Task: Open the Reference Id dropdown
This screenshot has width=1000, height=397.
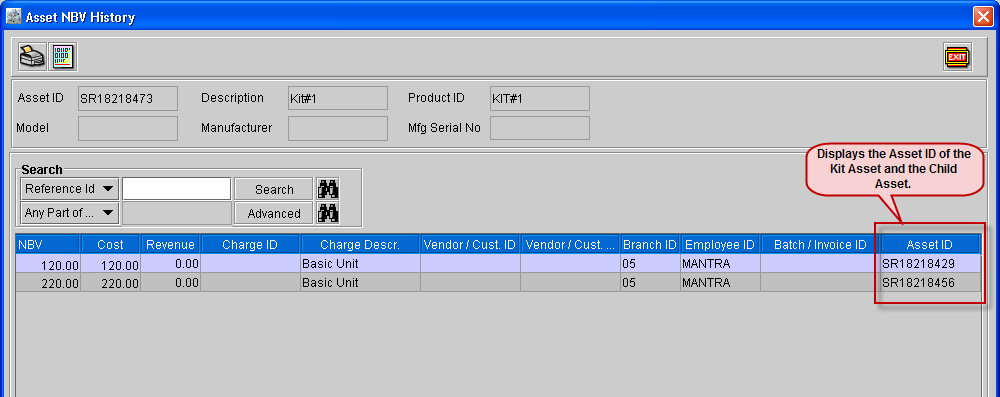Action: pyautogui.click(x=70, y=189)
